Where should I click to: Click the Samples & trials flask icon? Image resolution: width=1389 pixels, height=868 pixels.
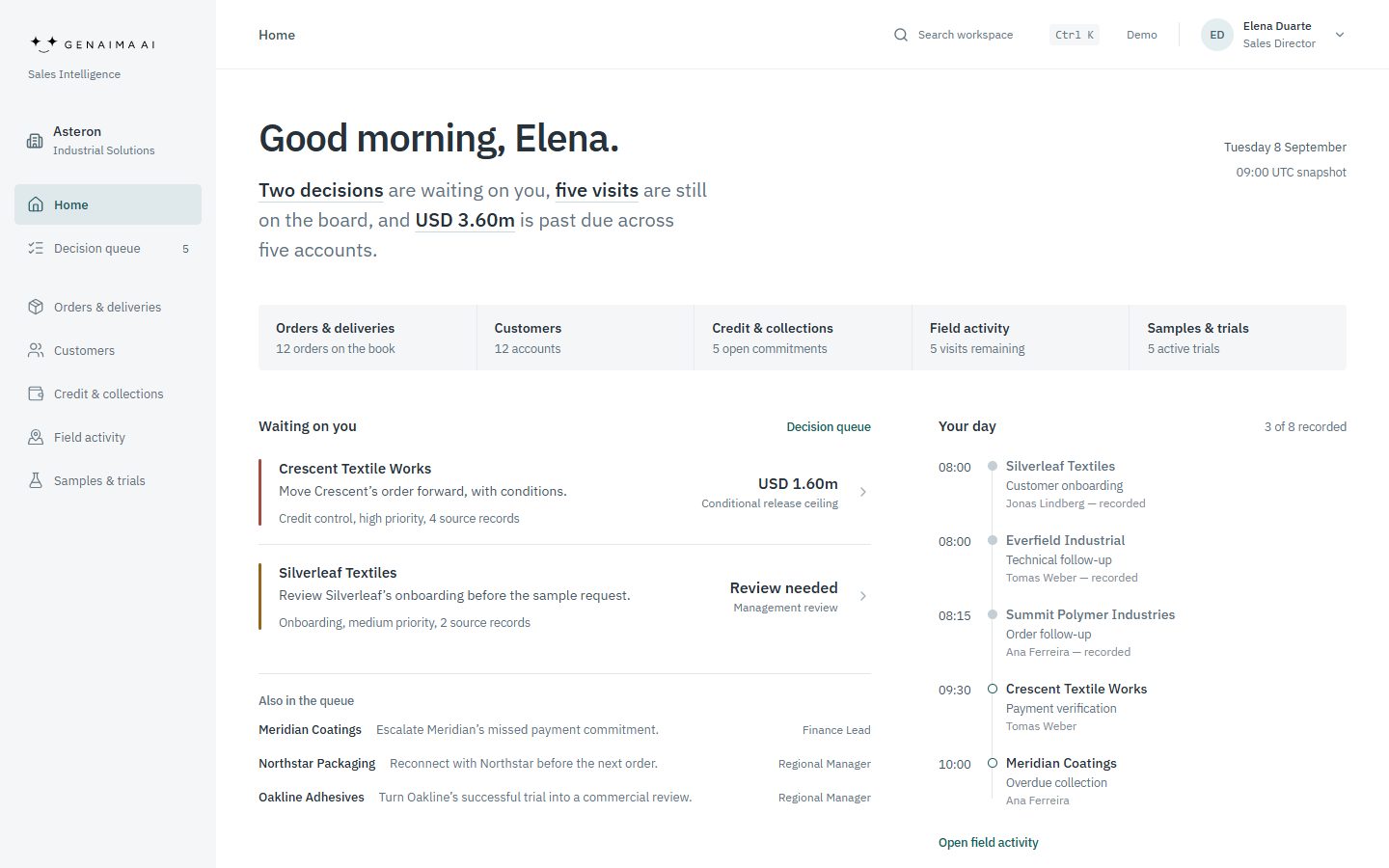tap(36, 480)
